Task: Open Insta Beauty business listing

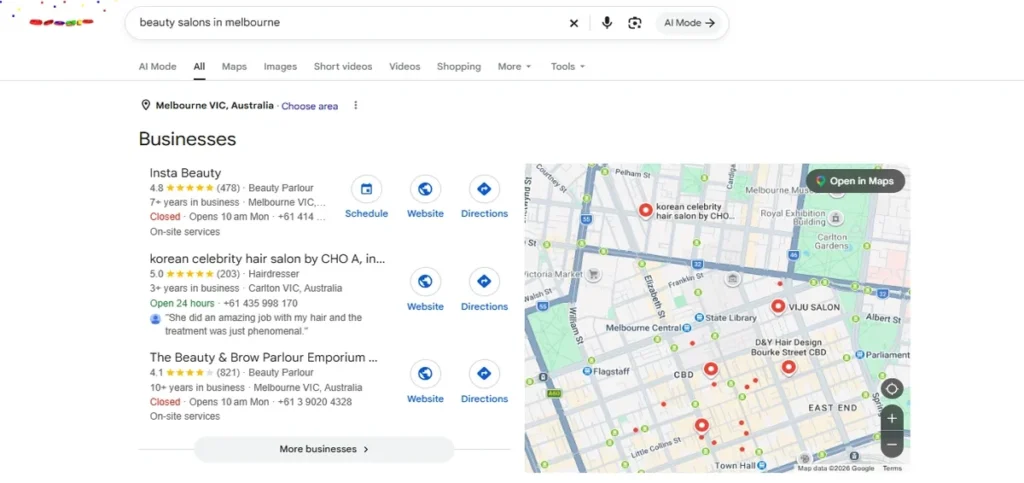Action: [185, 173]
